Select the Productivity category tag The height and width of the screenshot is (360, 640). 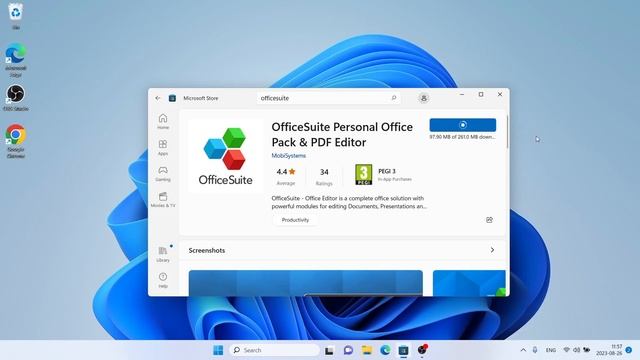(295, 220)
